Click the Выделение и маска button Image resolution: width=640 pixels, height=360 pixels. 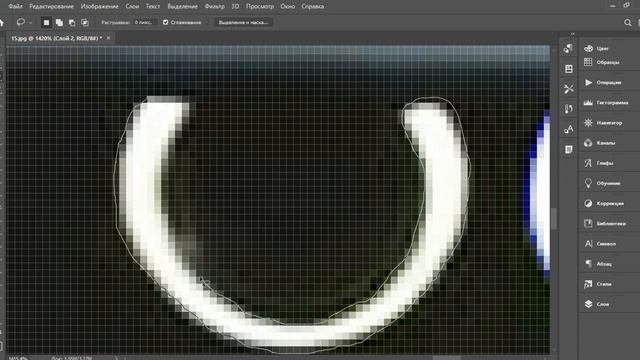click(x=243, y=22)
